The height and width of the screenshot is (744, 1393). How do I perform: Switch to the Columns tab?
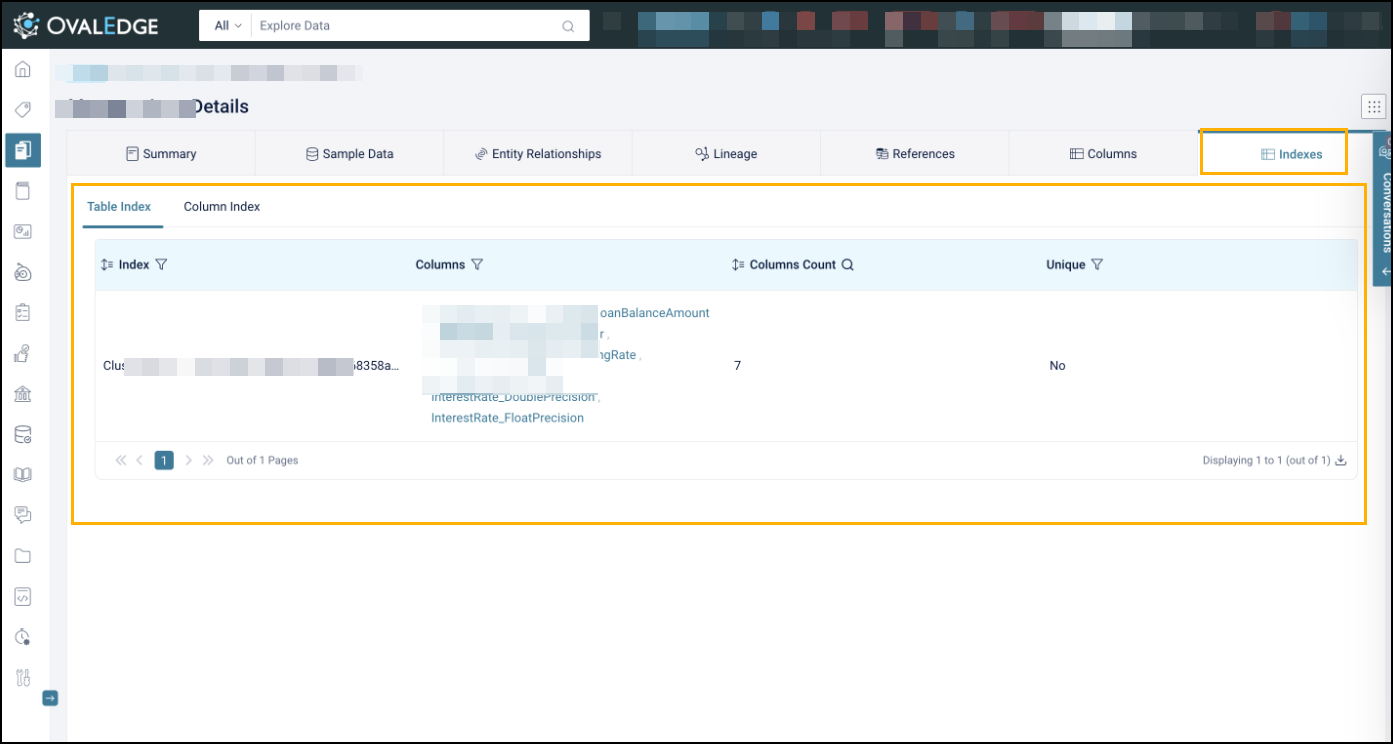tap(1103, 154)
